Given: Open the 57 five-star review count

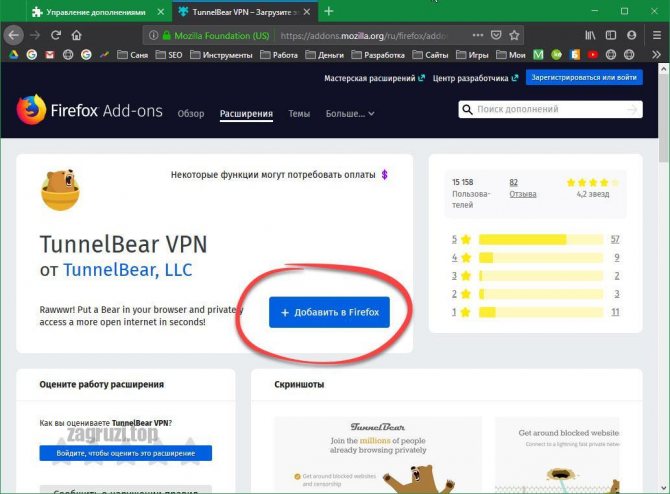Looking at the screenshot, I should (x=615, y=239).
